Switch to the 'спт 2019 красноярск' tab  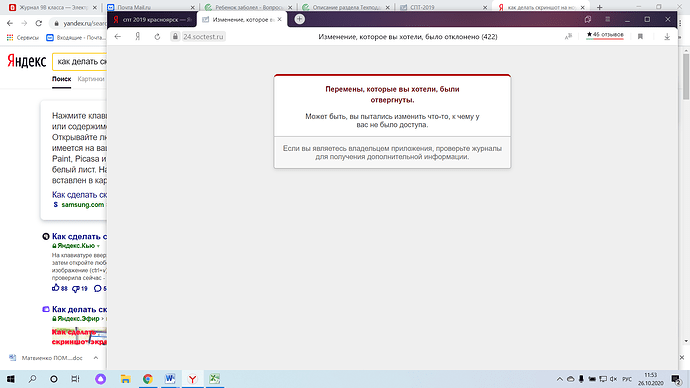(x=152, y=19)
